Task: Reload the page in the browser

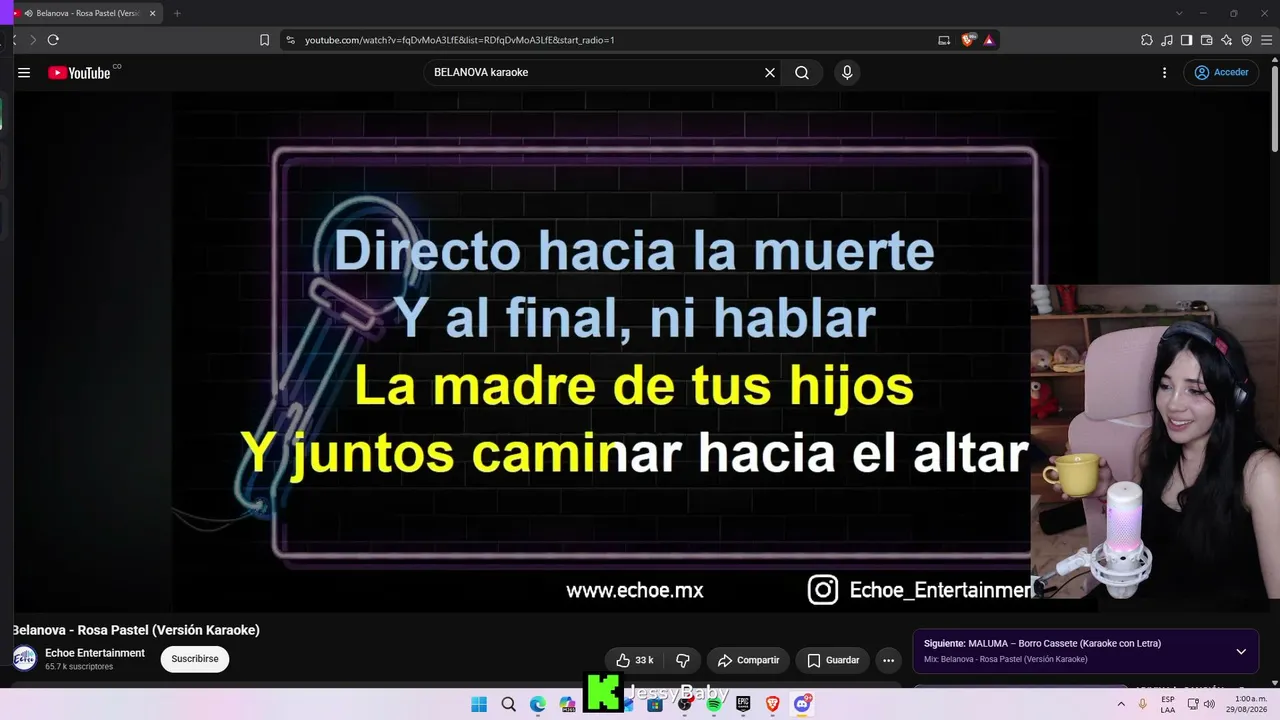Action: [x=53, y=40]
